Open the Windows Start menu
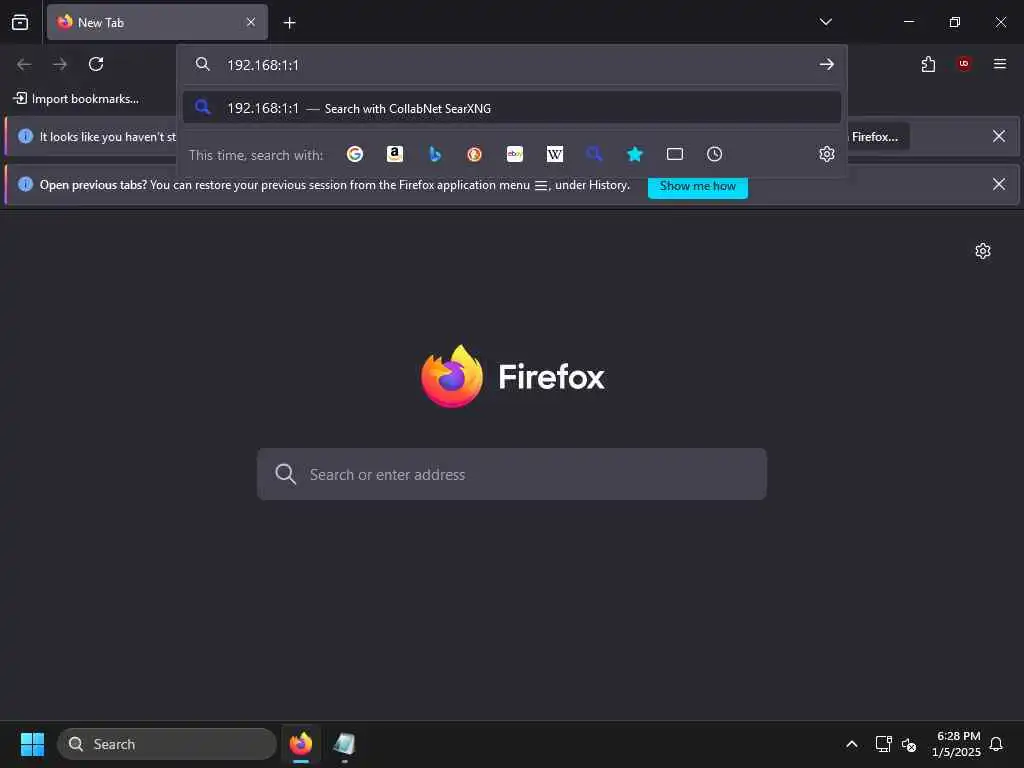 (x=32, y=744)
